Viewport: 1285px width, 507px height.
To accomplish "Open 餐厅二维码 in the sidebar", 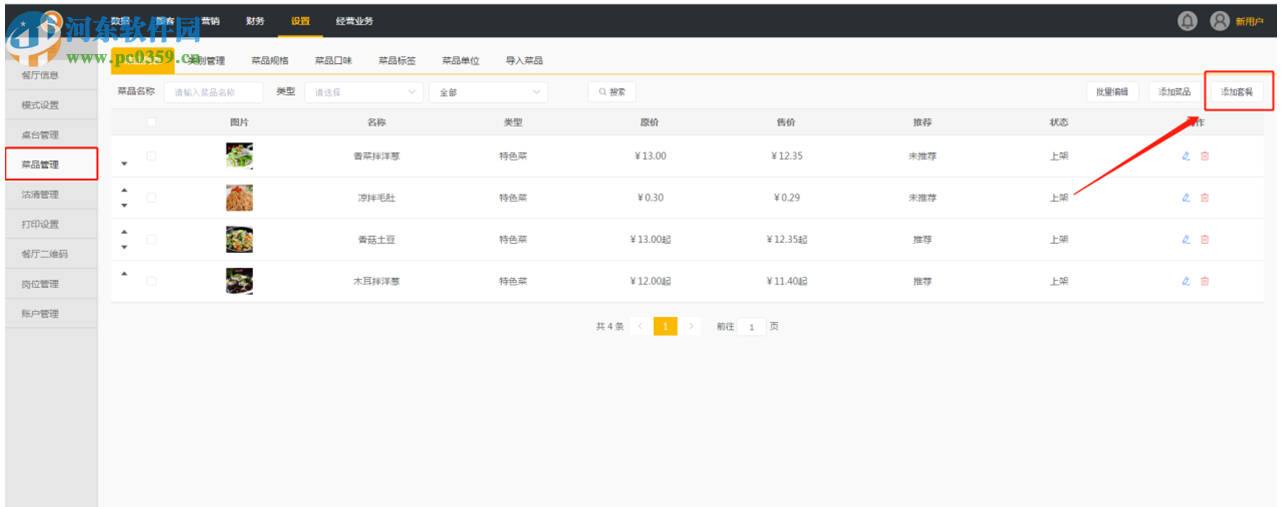I will click(x=51, y=254).
